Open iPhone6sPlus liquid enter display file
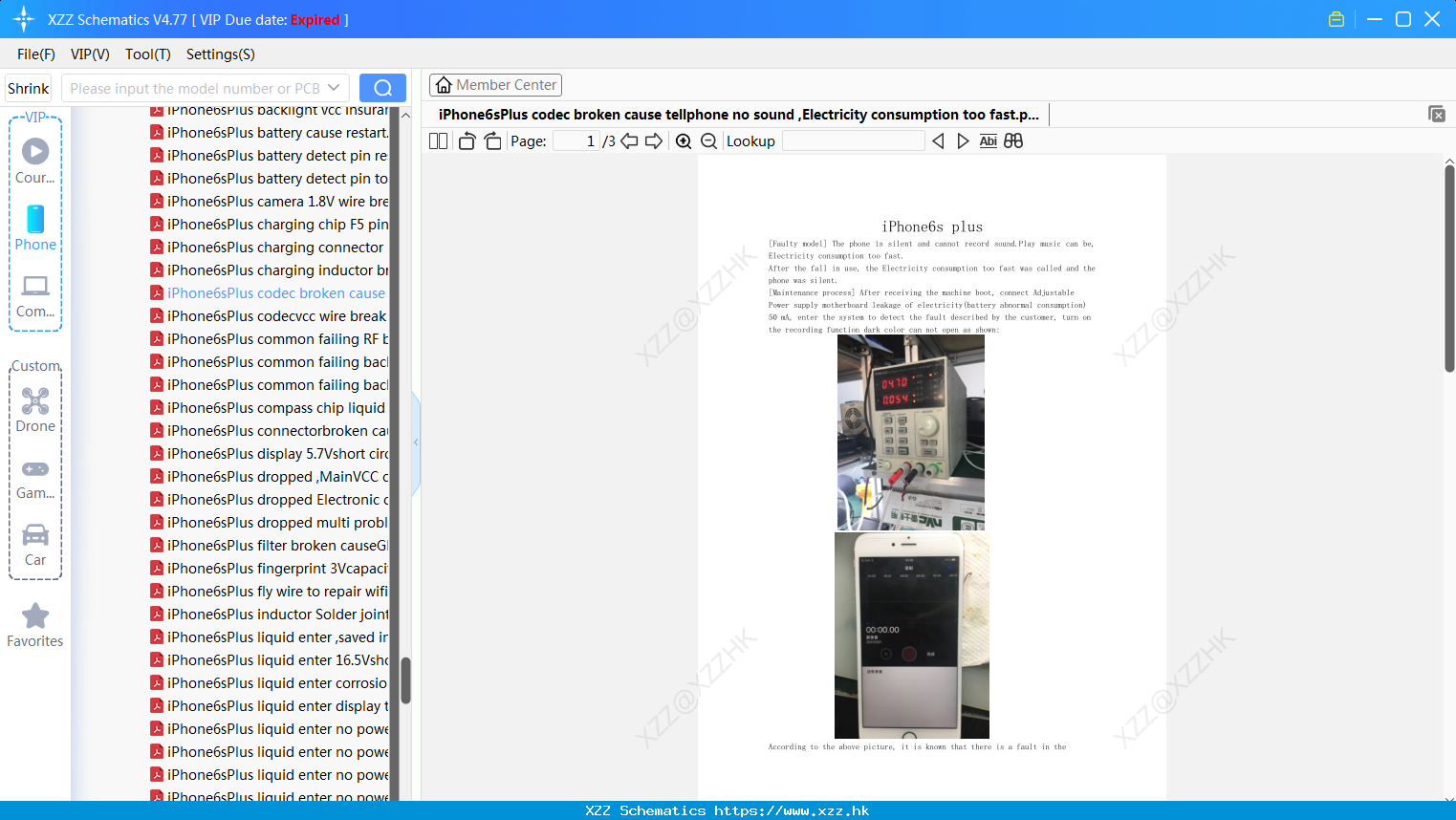 pos(269,706)
